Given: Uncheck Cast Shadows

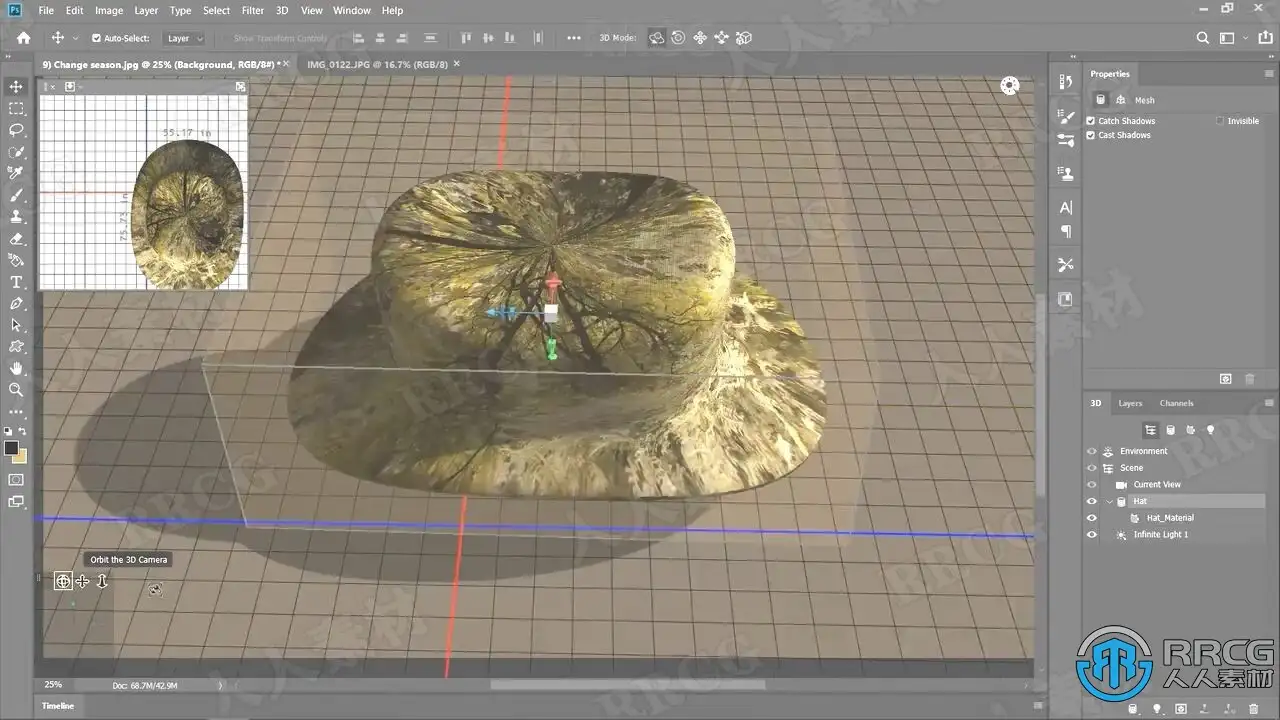Looking at the screenshot, I should click(x=1091, y=135).
